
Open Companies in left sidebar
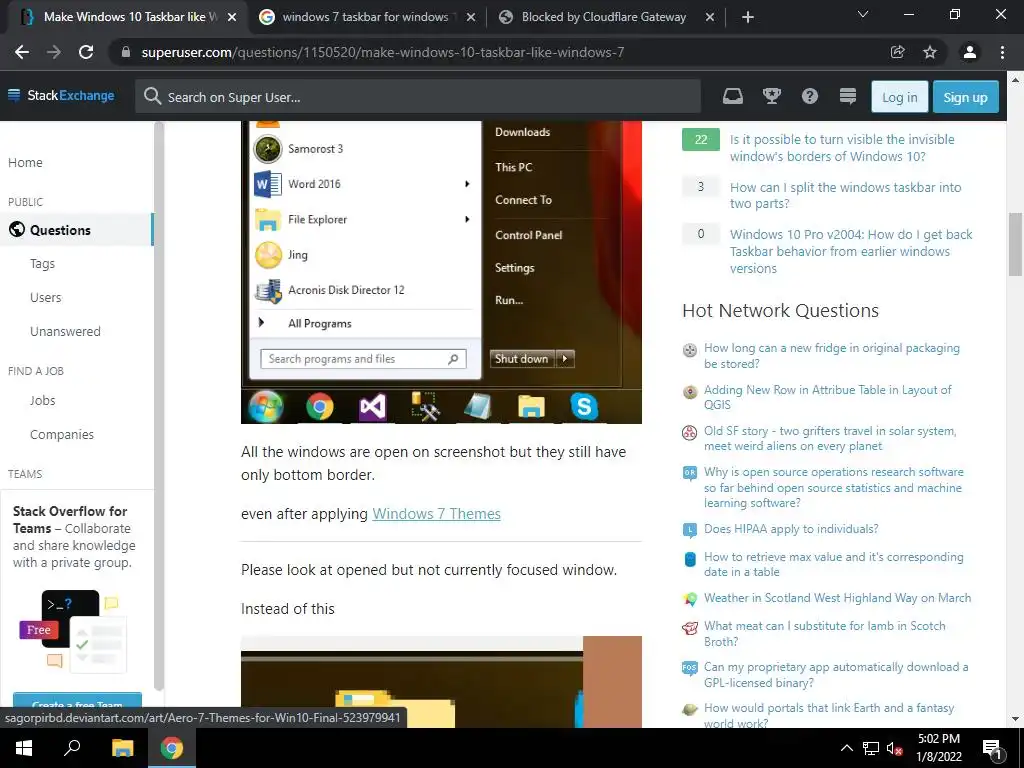(x=62, y=434)
